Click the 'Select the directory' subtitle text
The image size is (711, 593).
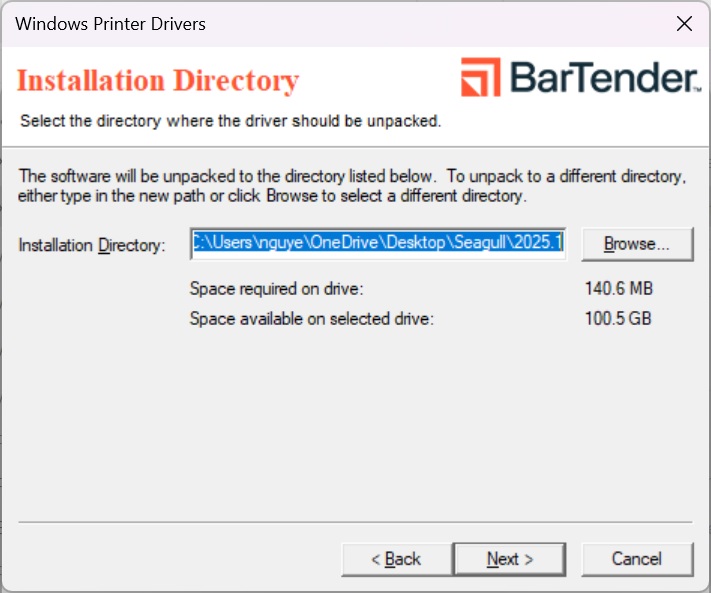pos(230,122)
